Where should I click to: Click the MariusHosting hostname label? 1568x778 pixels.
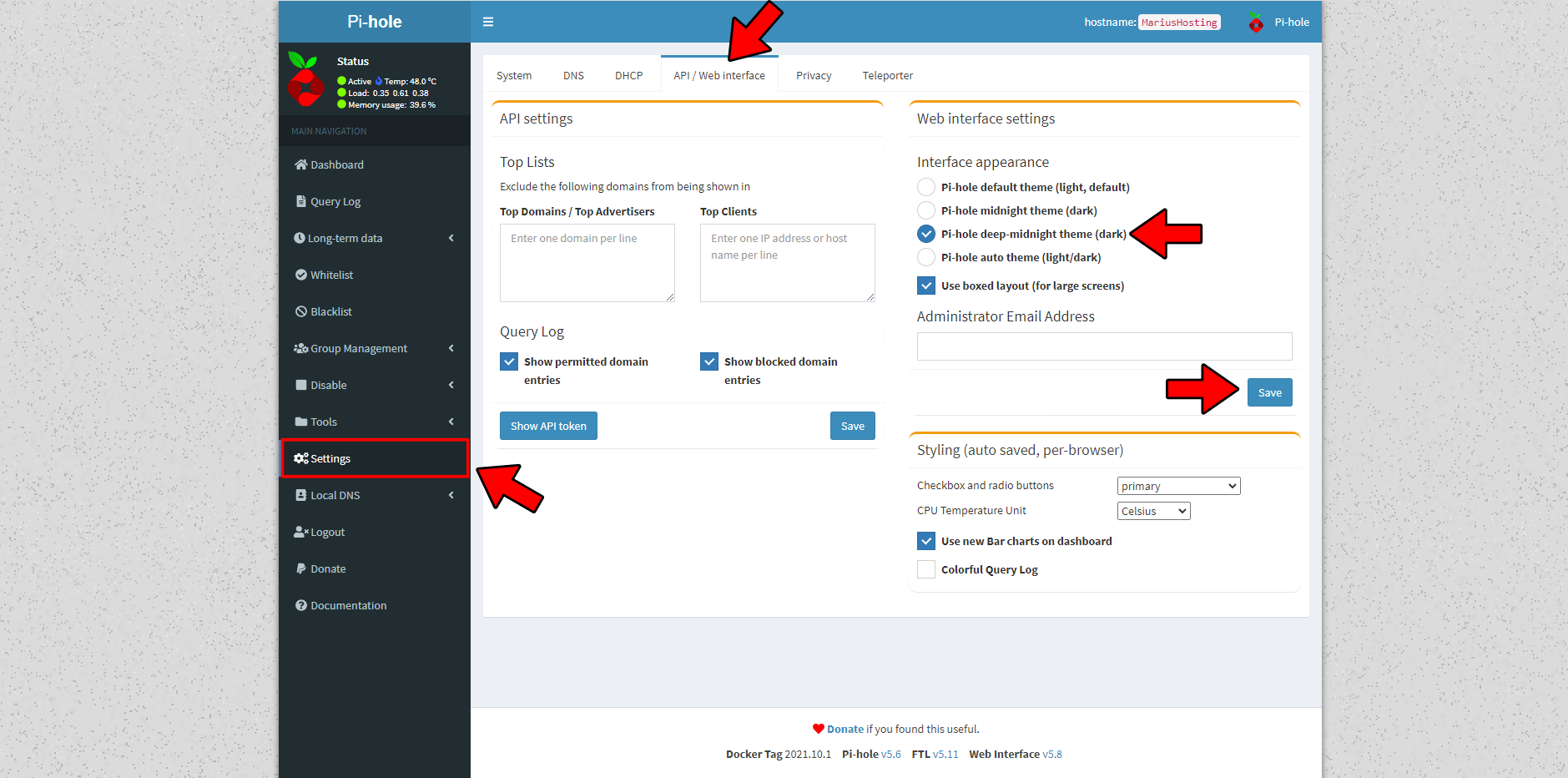(x=1179, y=23)
